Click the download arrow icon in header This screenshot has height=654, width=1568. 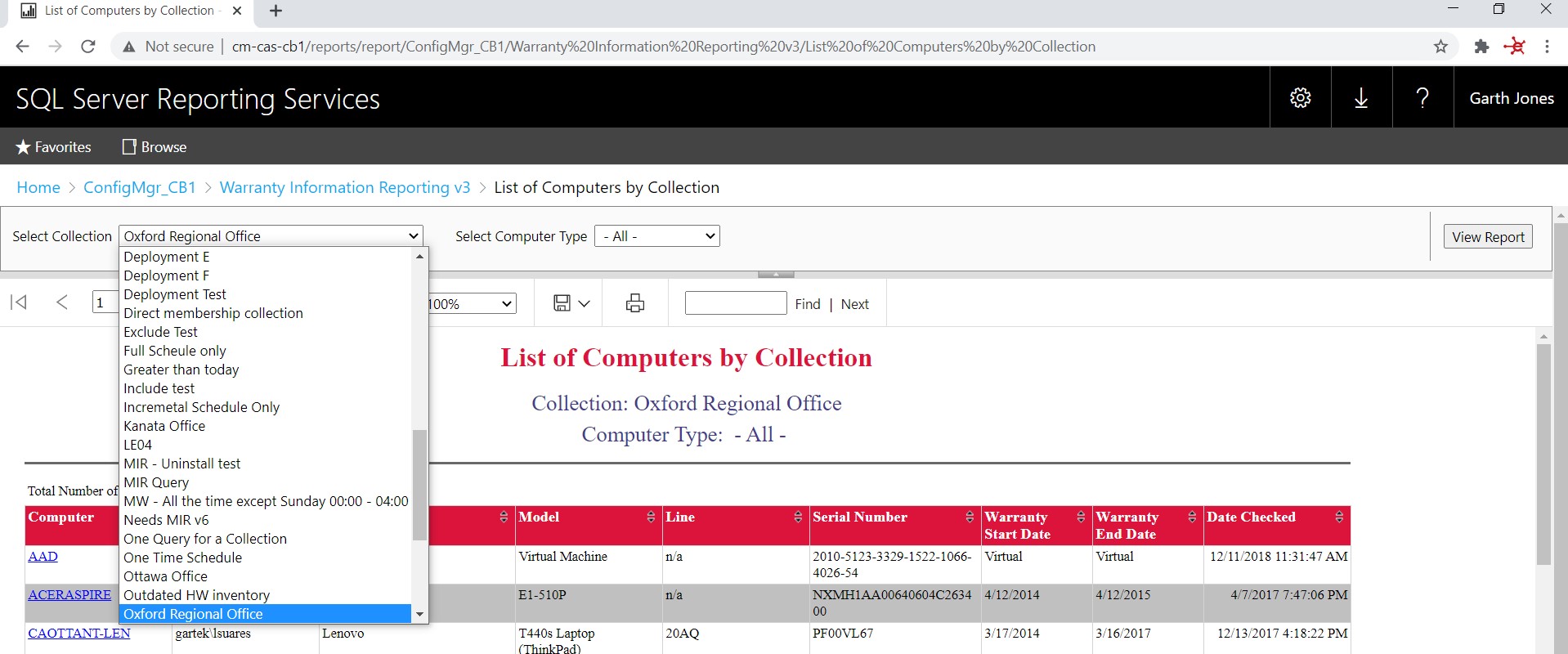click(x=1361, y=98)
